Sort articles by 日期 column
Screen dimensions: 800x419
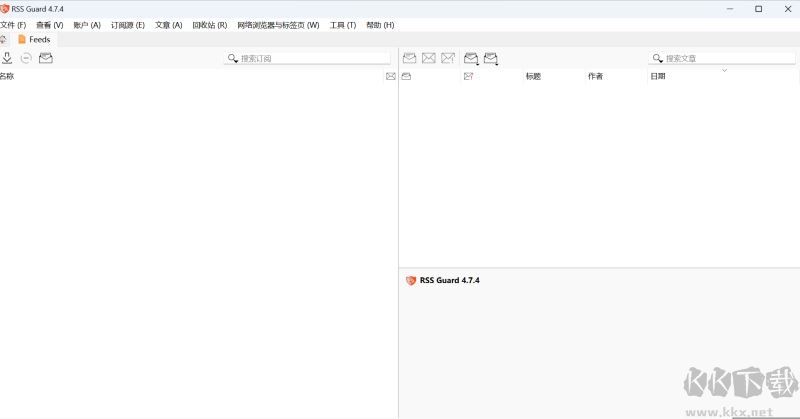(658, 76)
